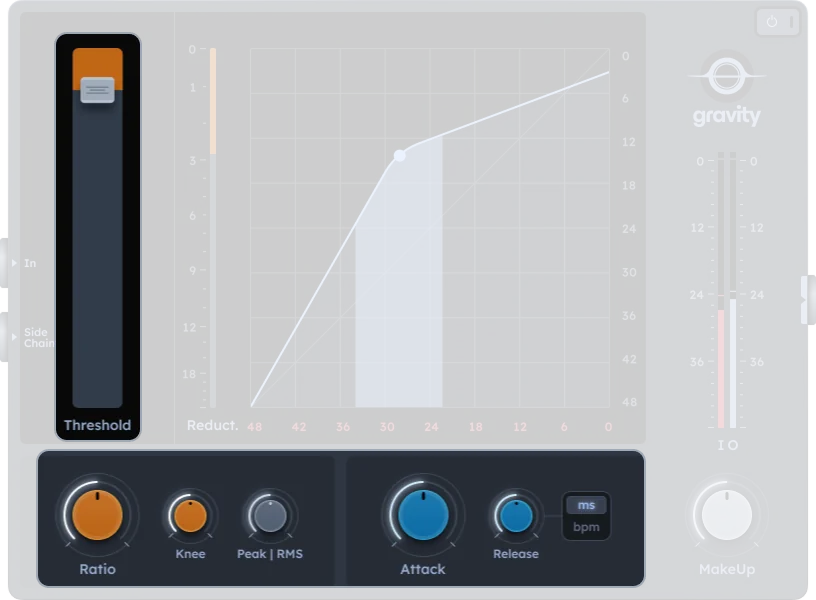
Task: Click the Attack knob
Action: click(x=422, y=514)
